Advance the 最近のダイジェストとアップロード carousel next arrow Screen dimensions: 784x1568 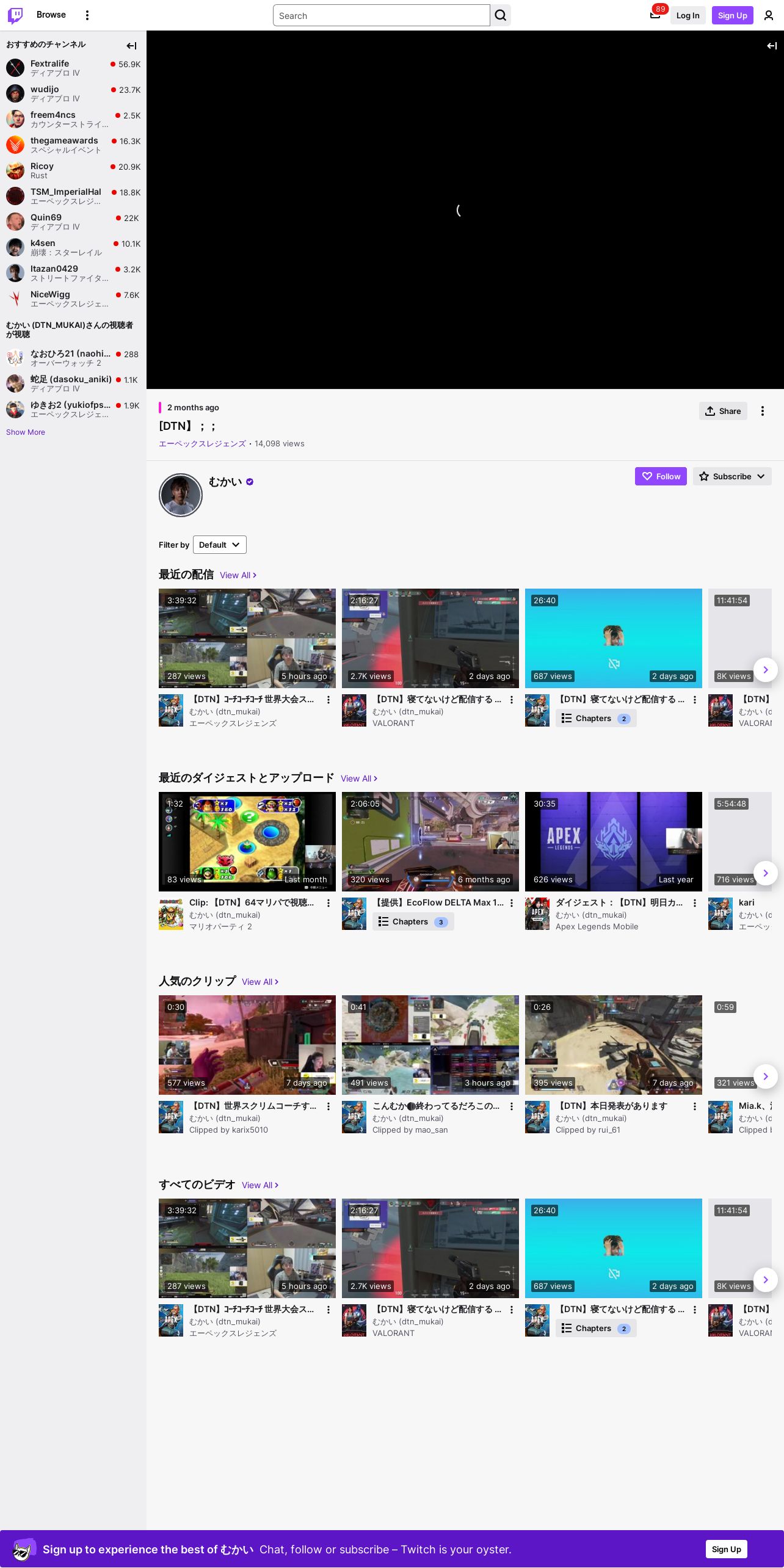pyautogui.click(x=766, y=873)
